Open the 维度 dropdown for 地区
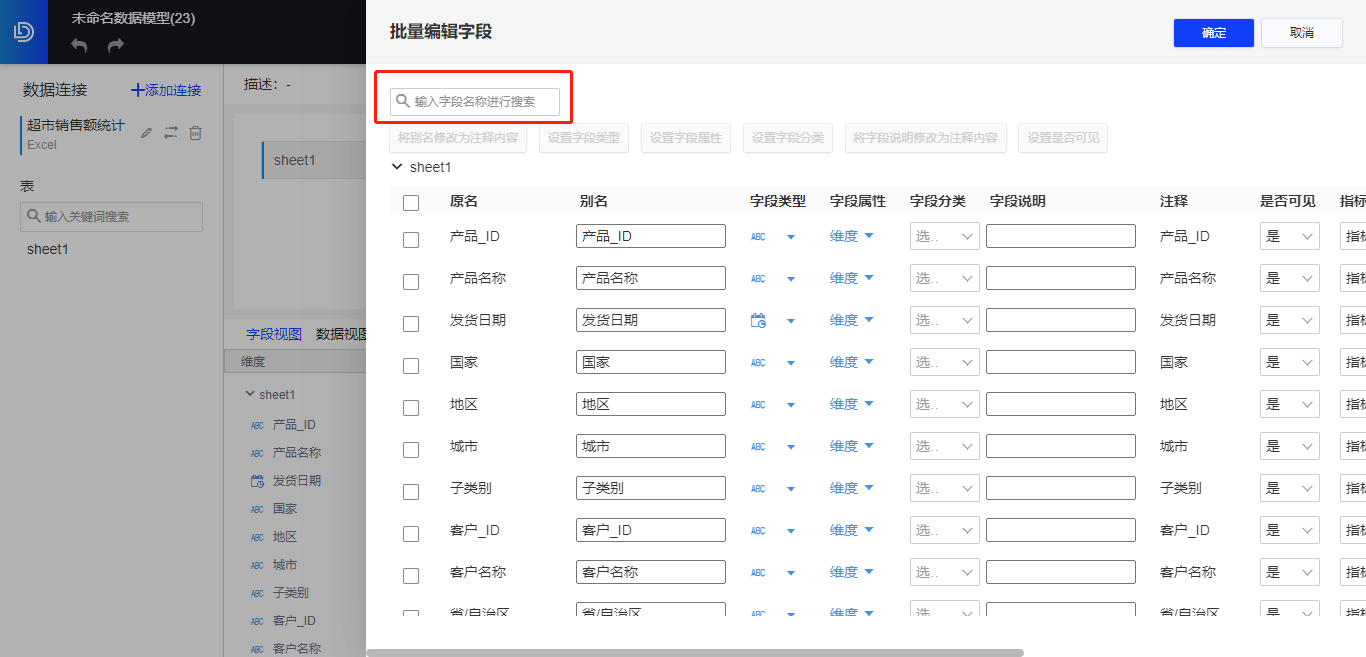Image resolution: width=1366 pixels, height=657 pixels. click(851, 404)
